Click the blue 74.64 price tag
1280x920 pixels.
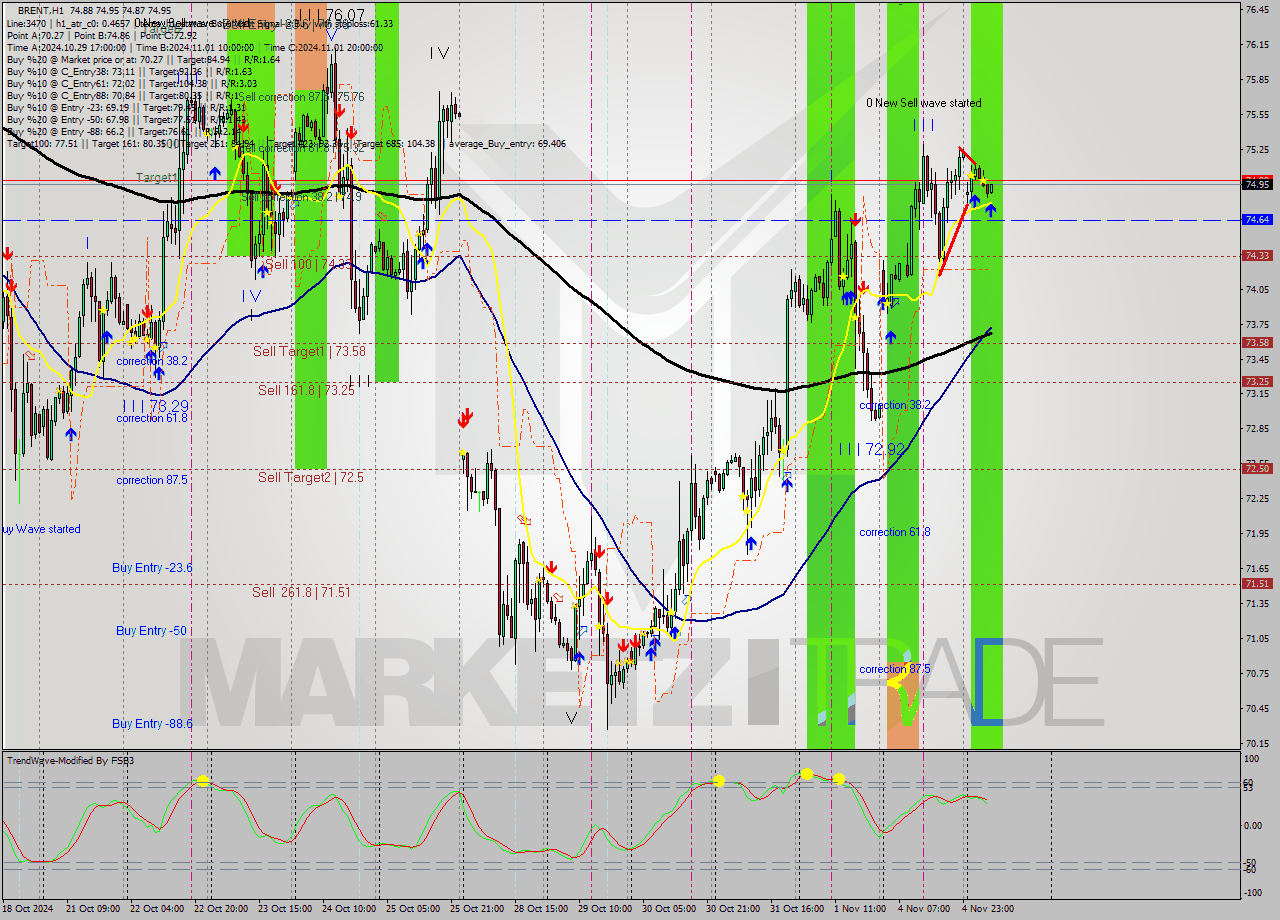pyautogui.click(x=1257, y=219)
